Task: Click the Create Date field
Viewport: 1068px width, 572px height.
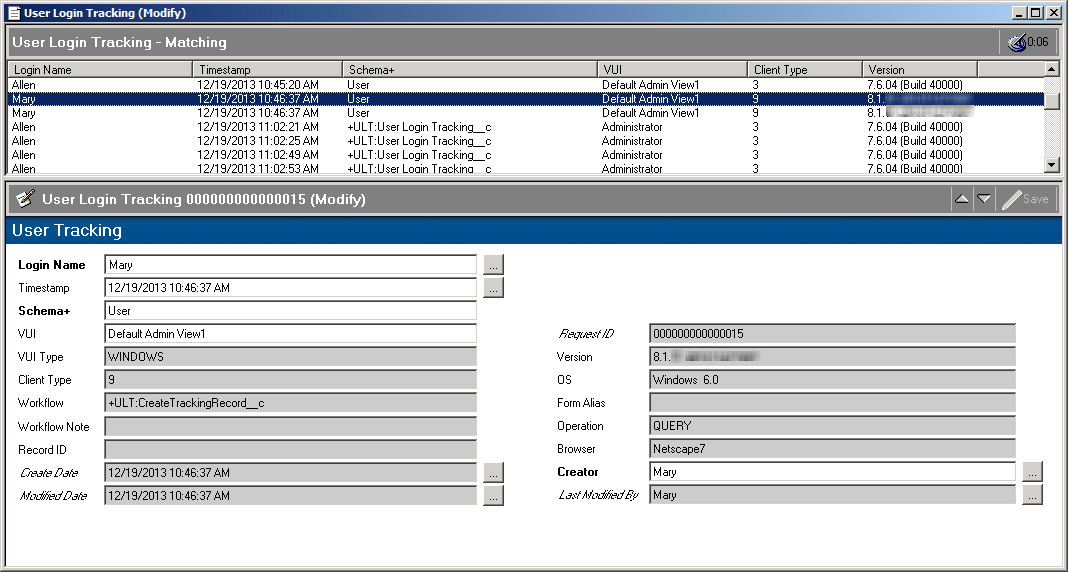Action: point(291,473)
